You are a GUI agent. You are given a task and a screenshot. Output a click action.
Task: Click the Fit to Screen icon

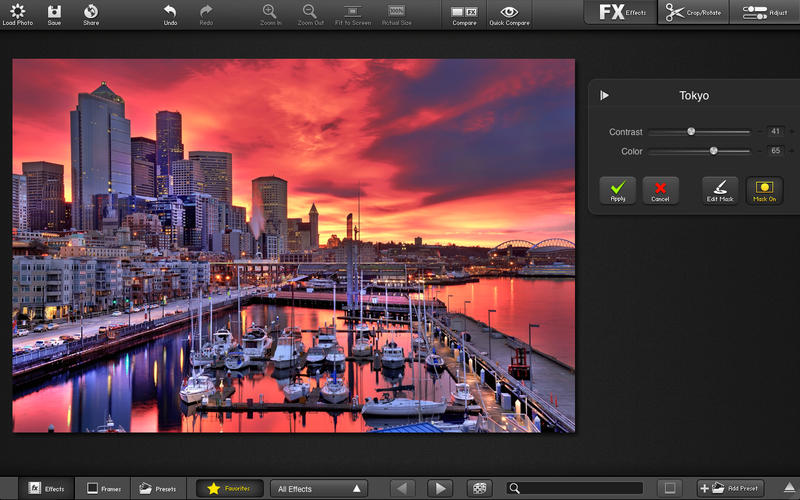click(353, 11)
